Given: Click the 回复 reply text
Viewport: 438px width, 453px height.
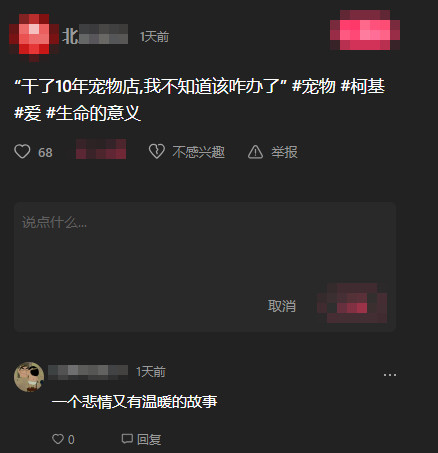Looking at the screenshot, I should coord(149,439).
